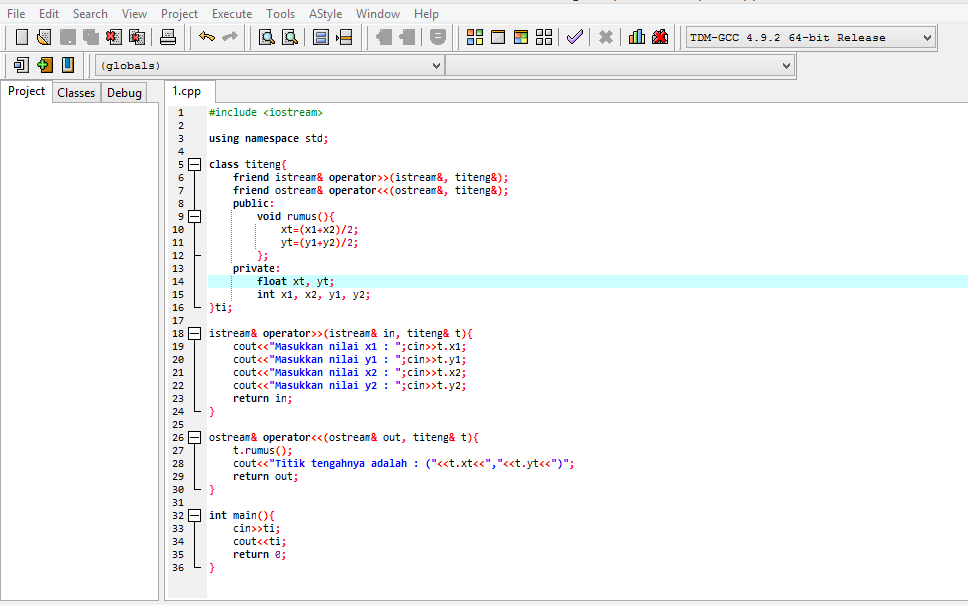Click the Open file toolbar icon
The height and width of the screenshot is (605, 968).
43,38
